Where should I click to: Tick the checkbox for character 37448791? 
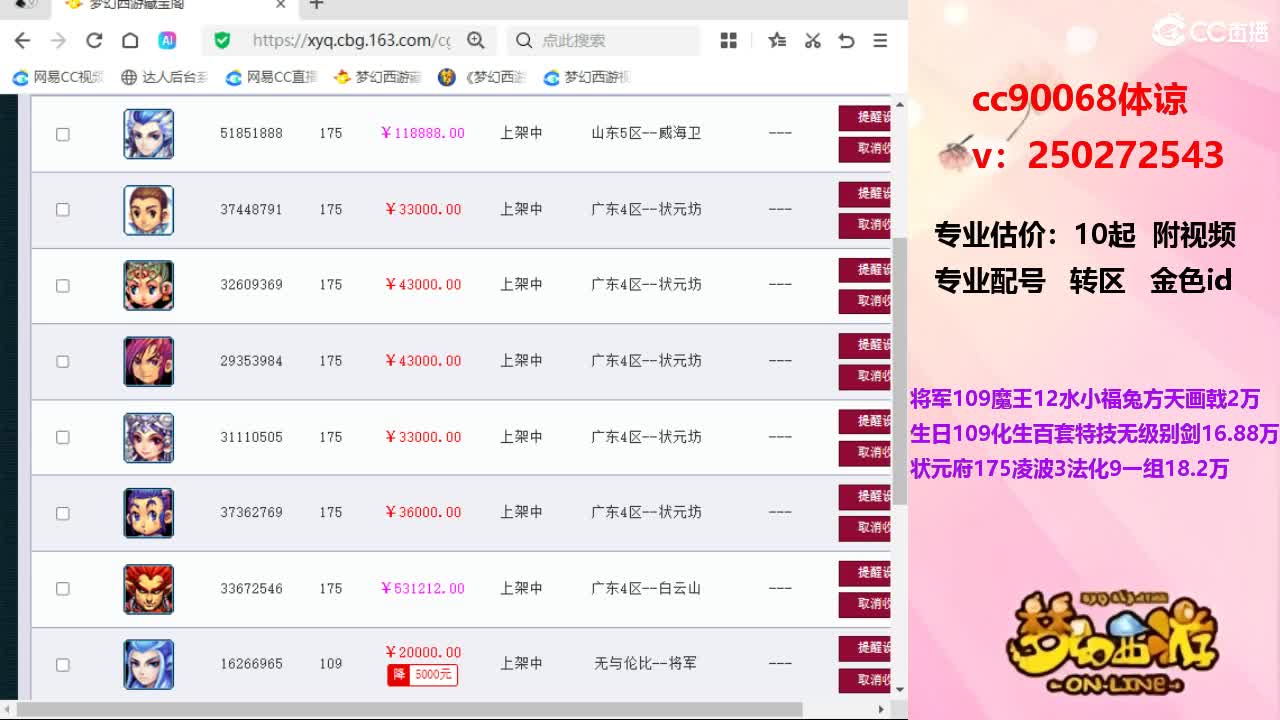point(62,210)
